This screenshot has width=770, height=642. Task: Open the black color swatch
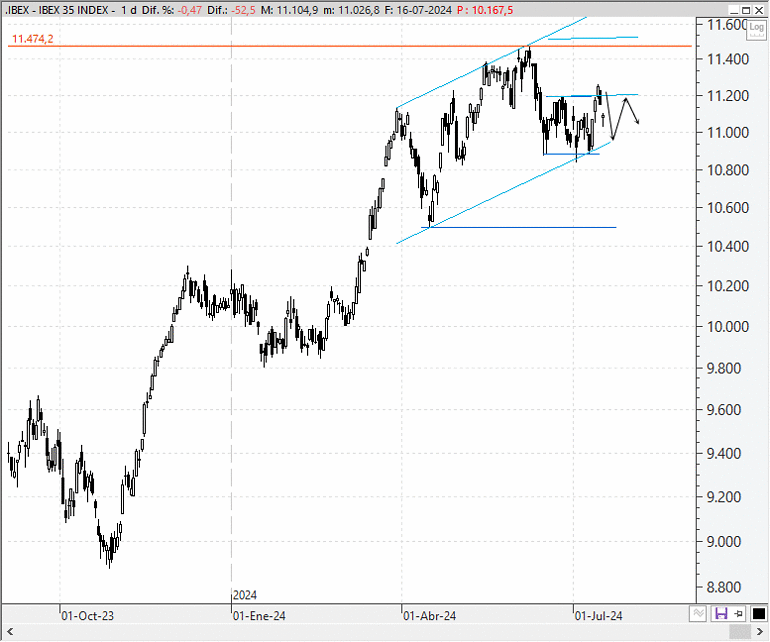pos(758,613)
